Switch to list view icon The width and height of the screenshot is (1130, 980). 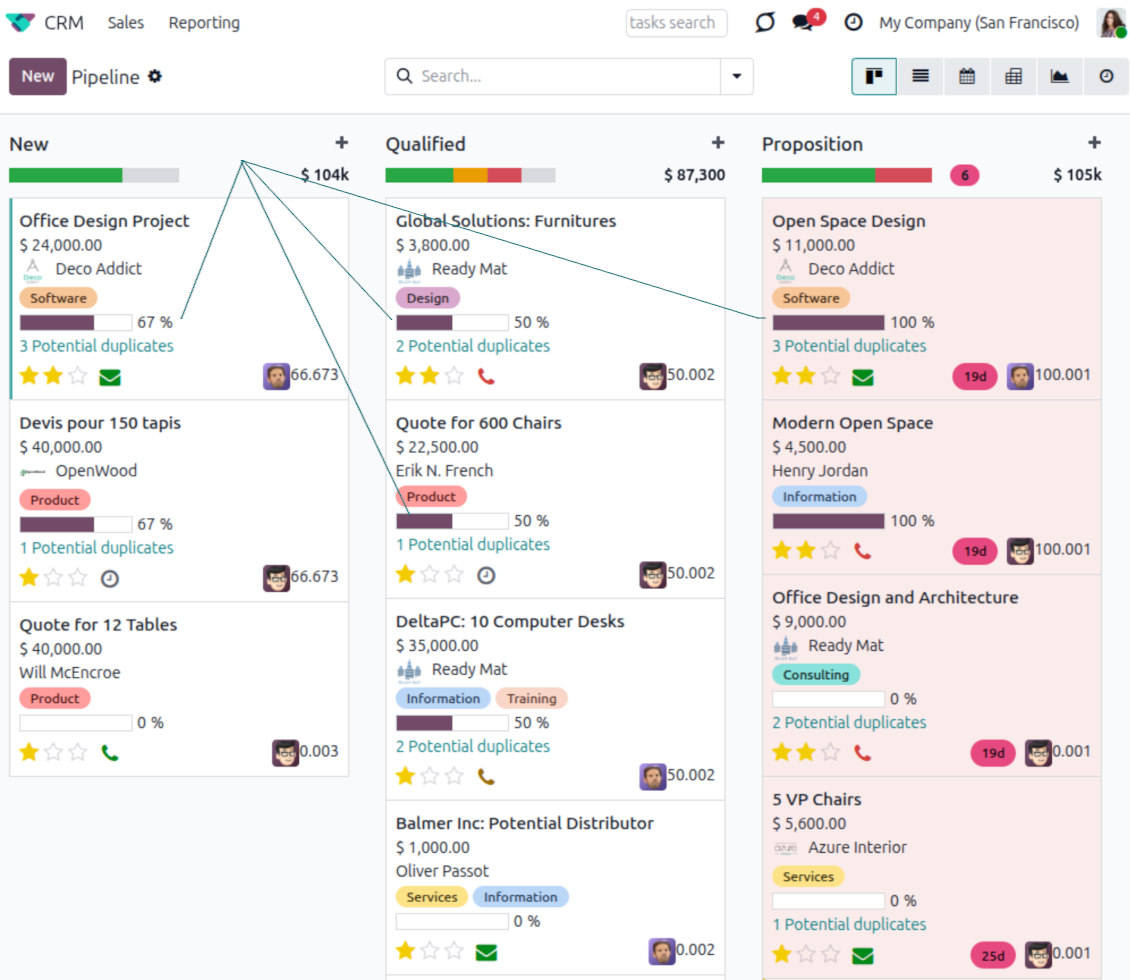920,77
